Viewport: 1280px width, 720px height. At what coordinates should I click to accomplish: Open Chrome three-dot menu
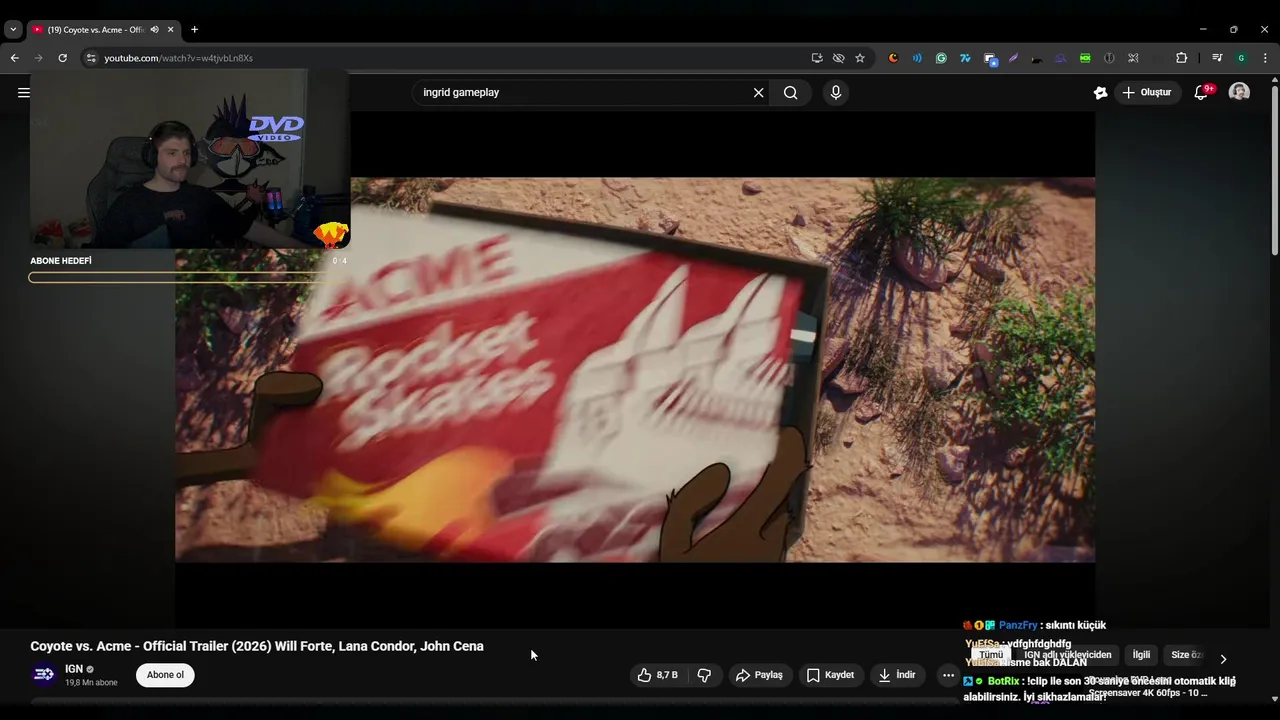click(x=1265, y=58)
